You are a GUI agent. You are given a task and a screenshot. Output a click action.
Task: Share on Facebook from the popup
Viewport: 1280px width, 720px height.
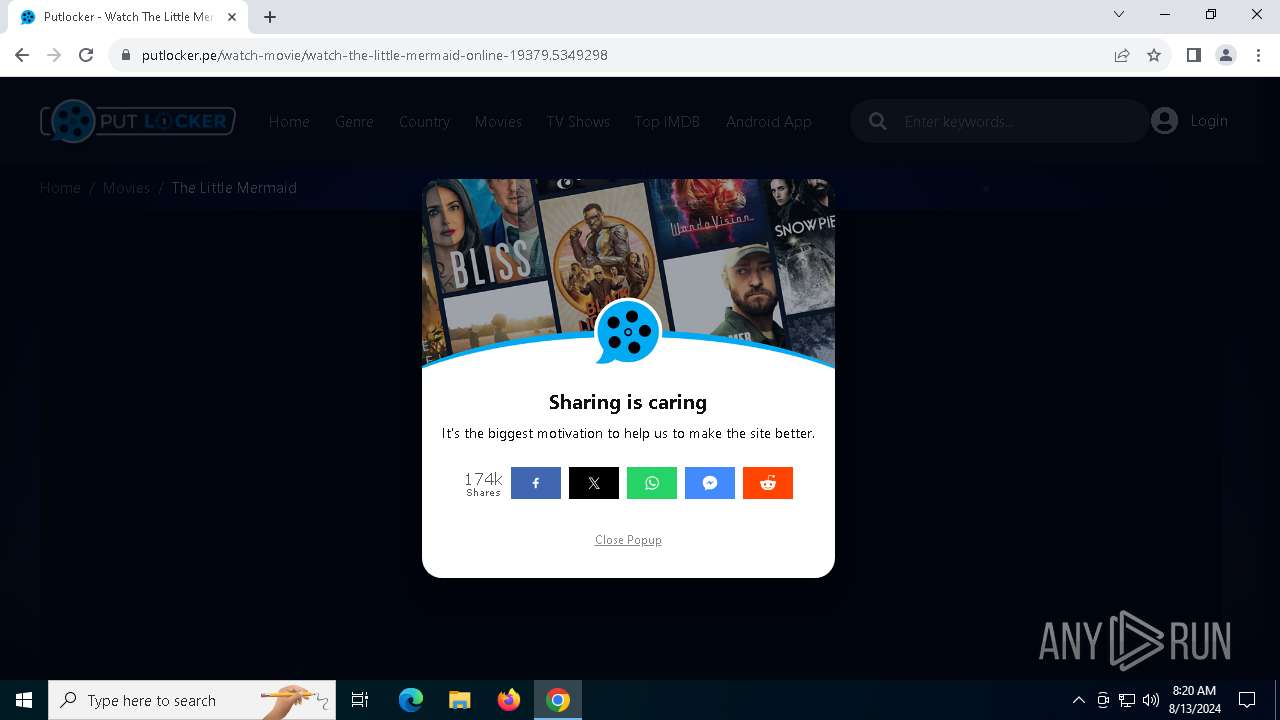[535, 483]
